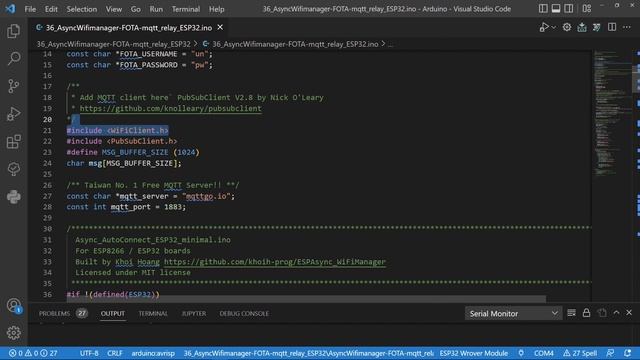
Task: Open the View menu
Action: tap(114, 9)
